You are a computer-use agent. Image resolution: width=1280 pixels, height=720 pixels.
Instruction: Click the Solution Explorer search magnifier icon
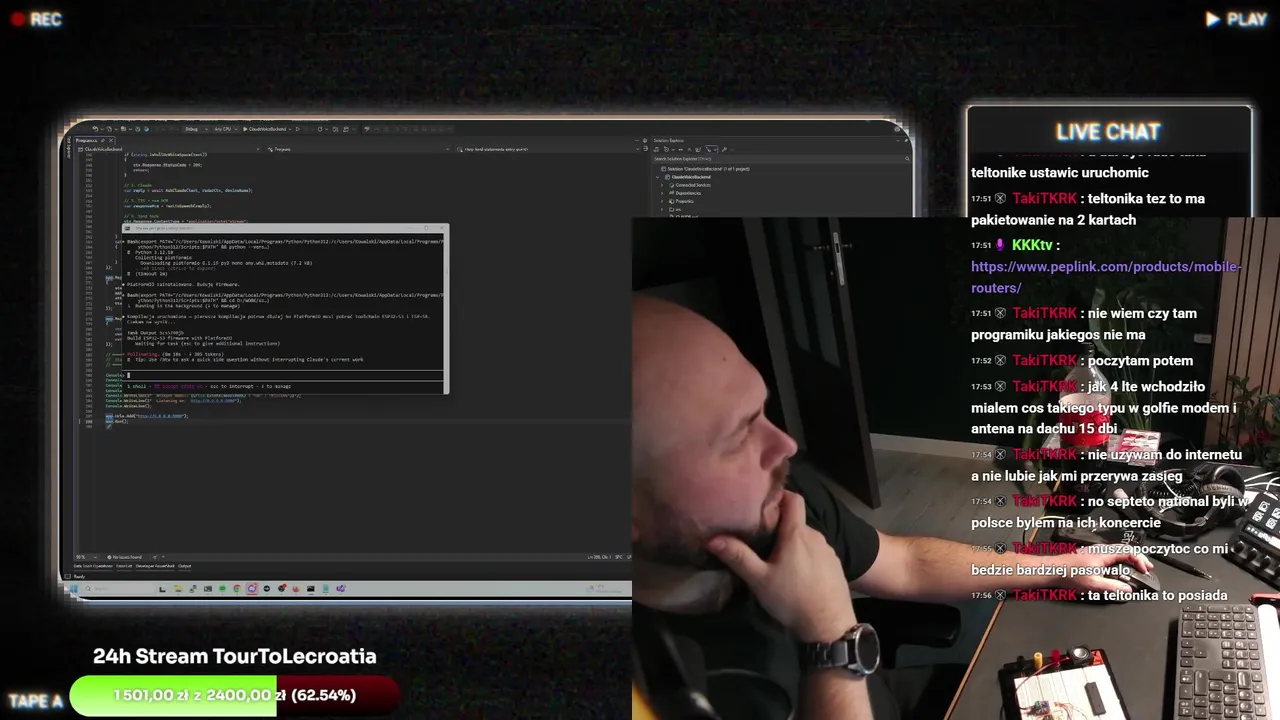click(x=907, y=159)
